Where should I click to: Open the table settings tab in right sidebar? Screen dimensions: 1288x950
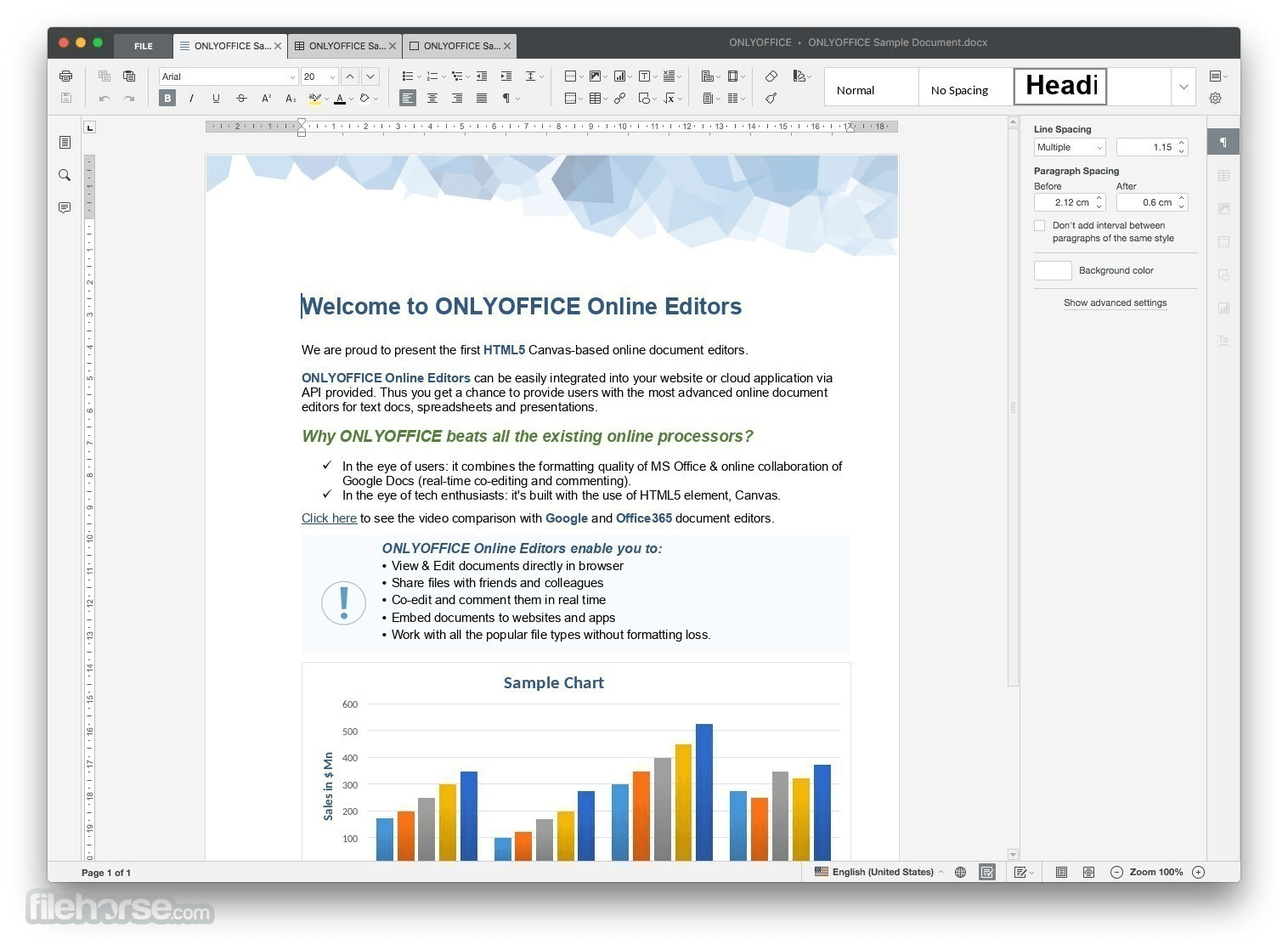click(1223, 175)
